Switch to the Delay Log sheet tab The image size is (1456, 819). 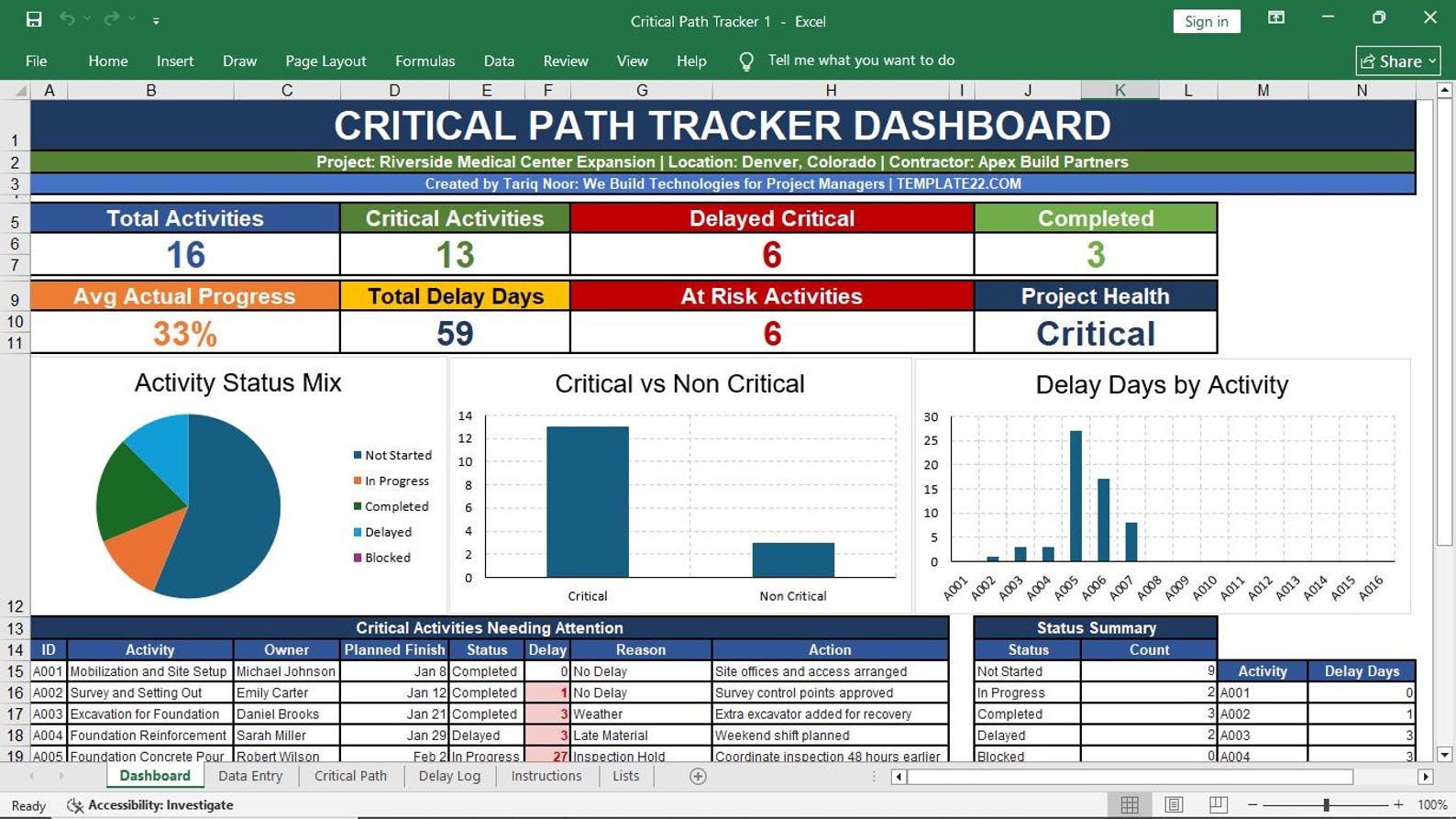point(449,776)
